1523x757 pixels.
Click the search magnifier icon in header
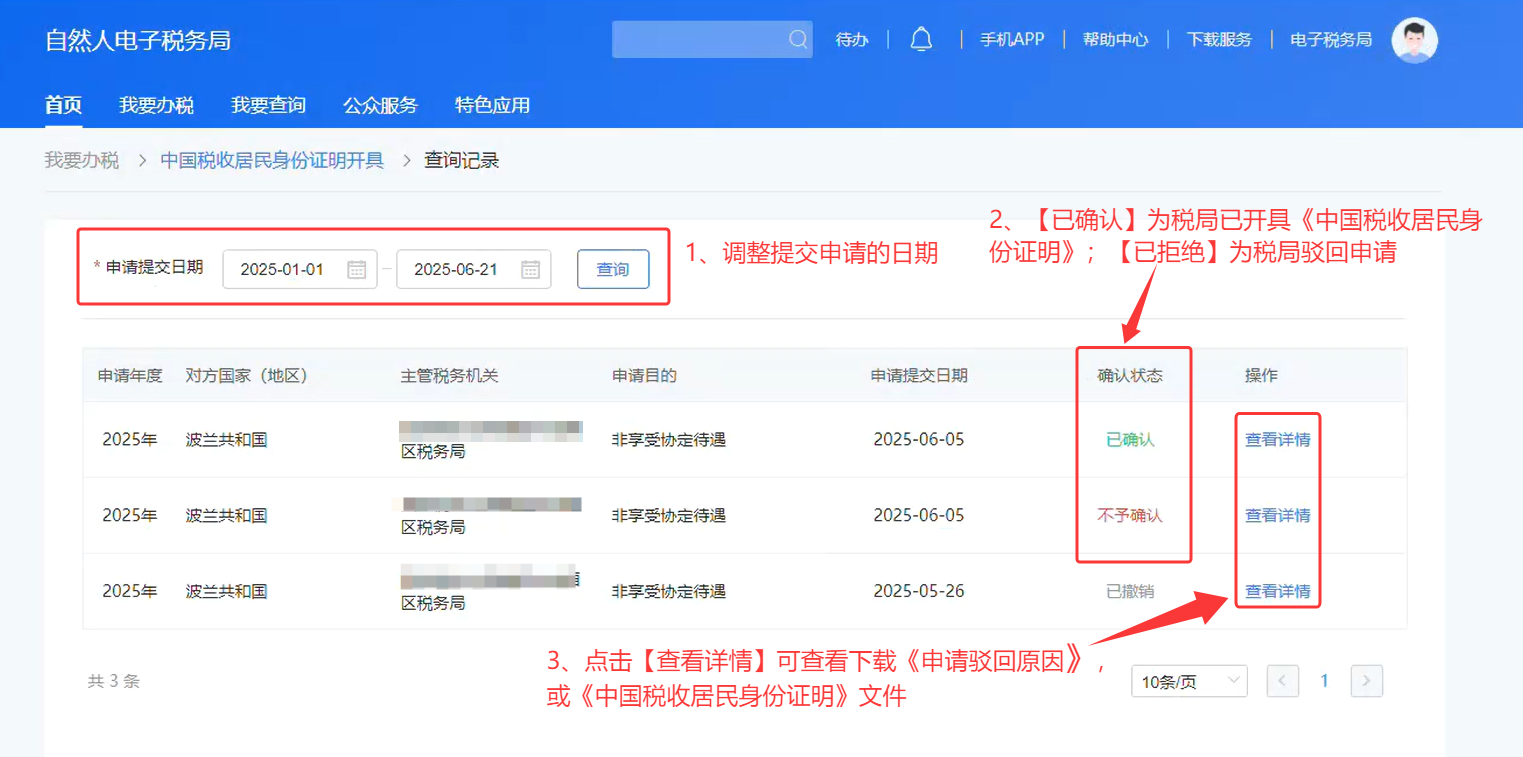click(x=797, y=40)
